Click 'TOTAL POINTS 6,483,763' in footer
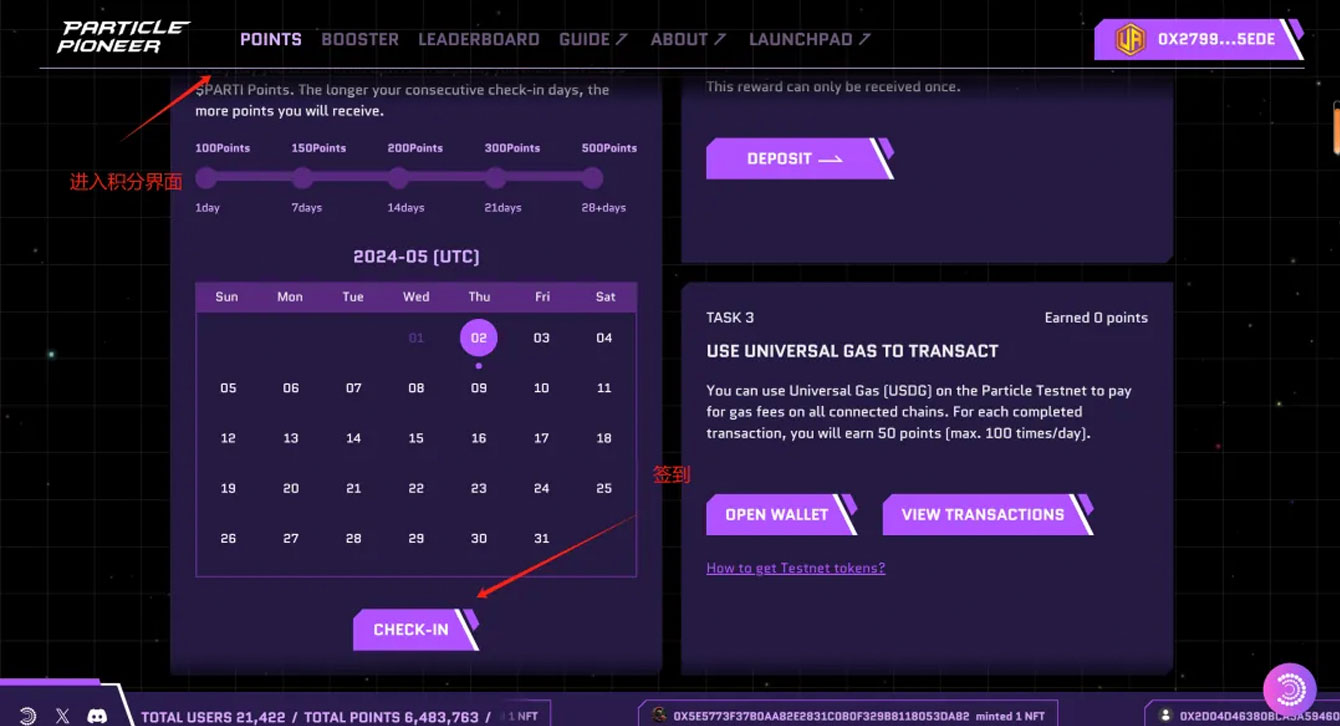The width and height of the screenshot is (1340, 726). click(391, 717)
